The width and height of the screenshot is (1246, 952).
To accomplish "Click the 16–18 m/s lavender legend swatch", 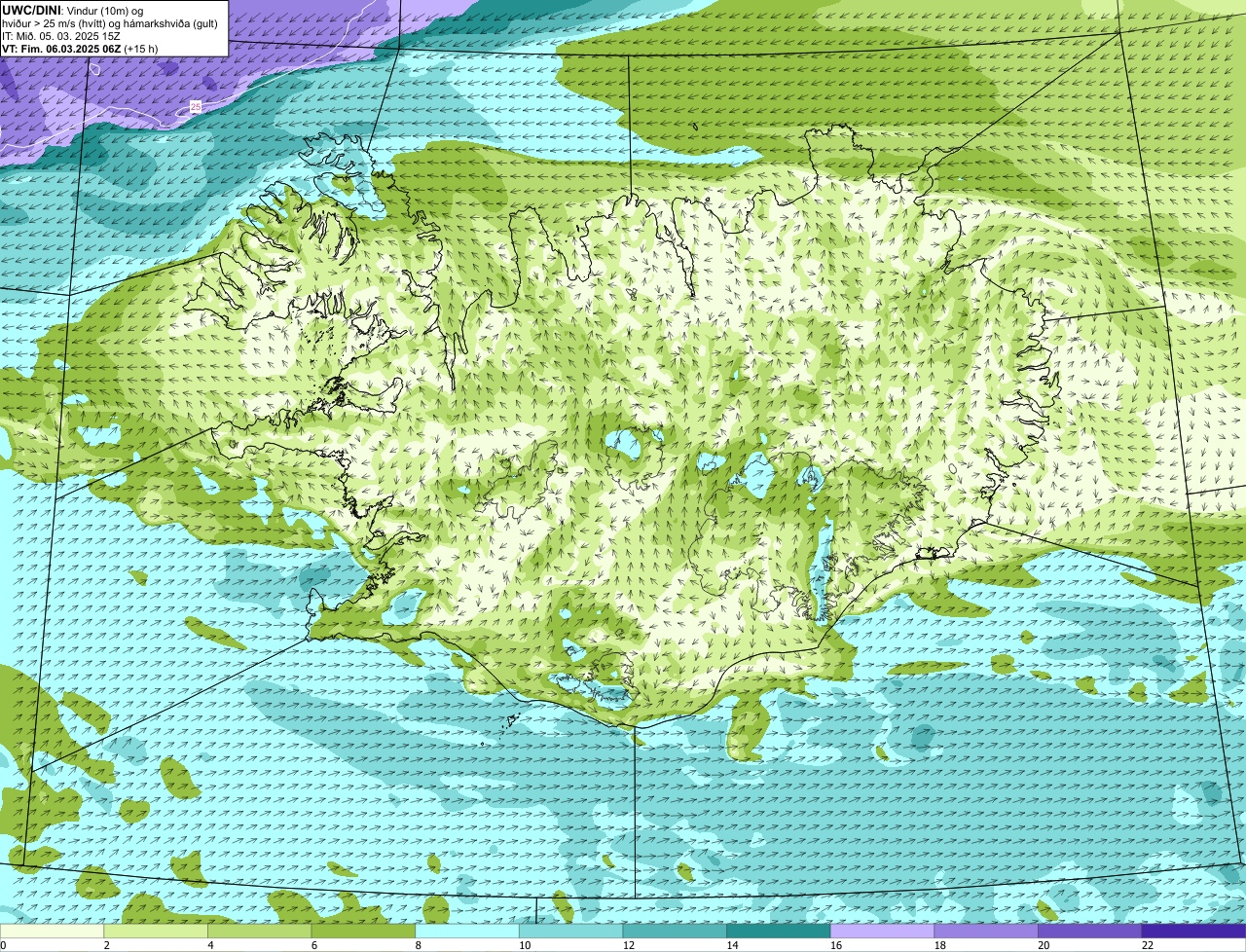I will tap(882, 931).
